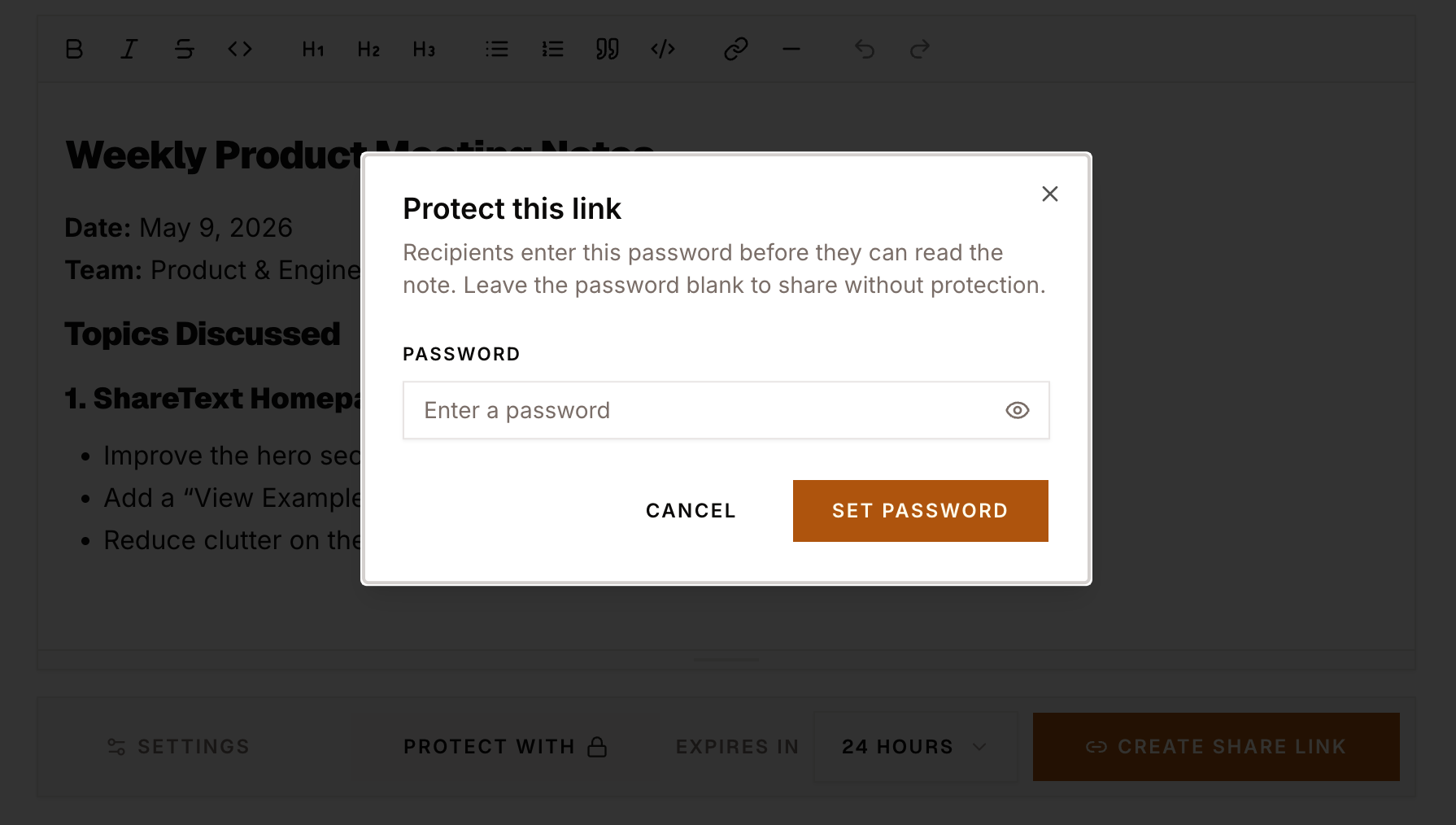
Task: Set Heading 3 style
Action: (x=424, y=50)
